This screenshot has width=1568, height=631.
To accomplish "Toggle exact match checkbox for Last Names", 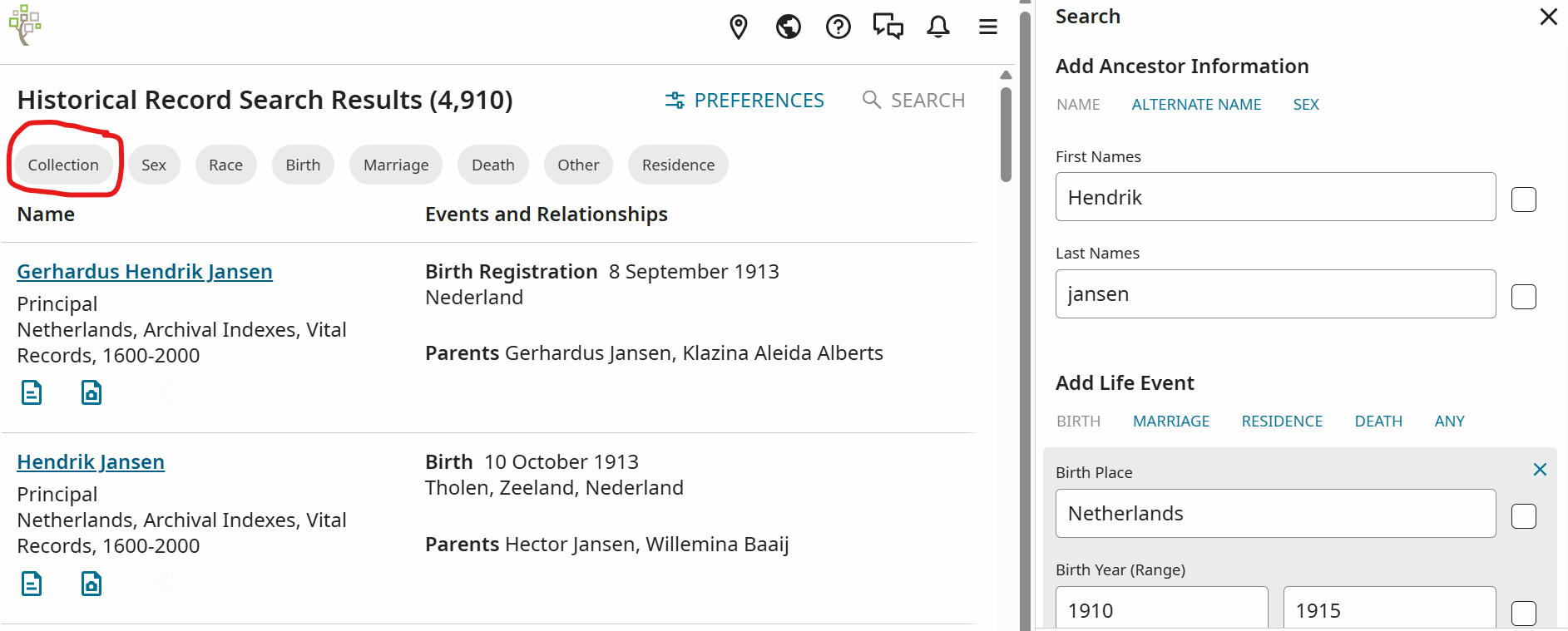I will [1523, 297].
